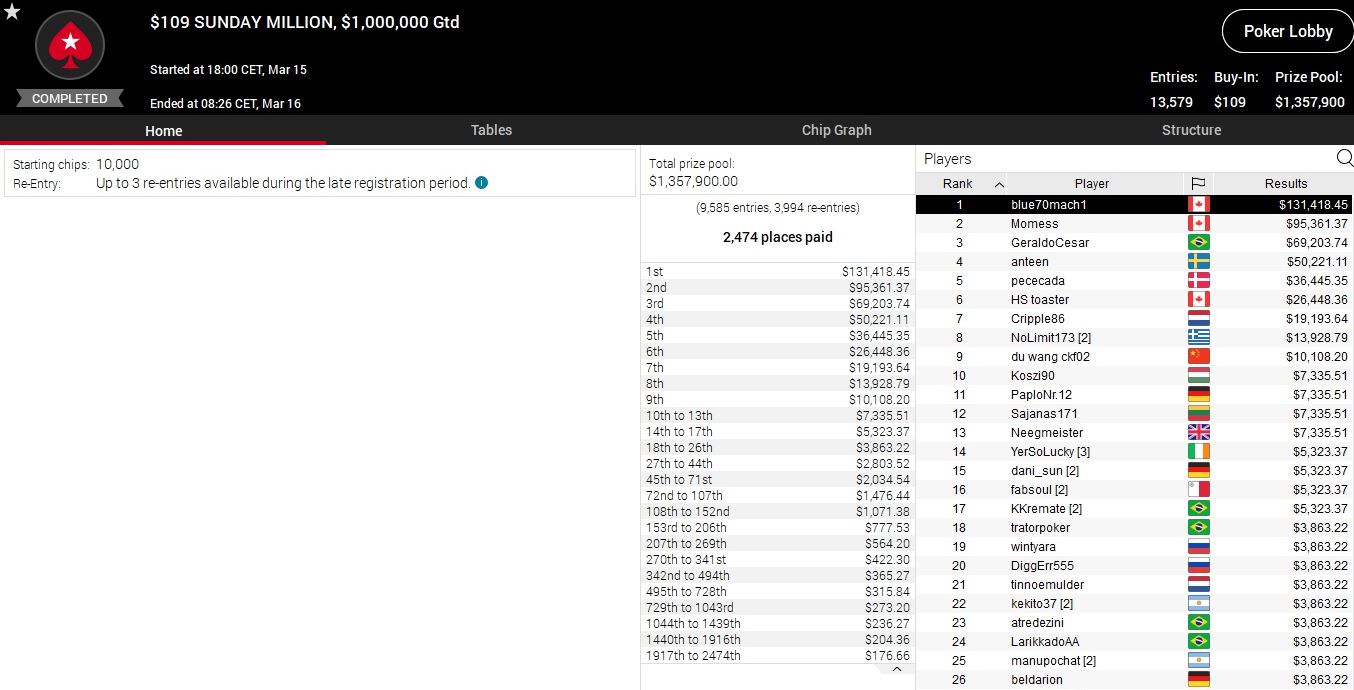Open the player search magnifier icon
1354x690 pixels.
click(x=1344, y=158)
